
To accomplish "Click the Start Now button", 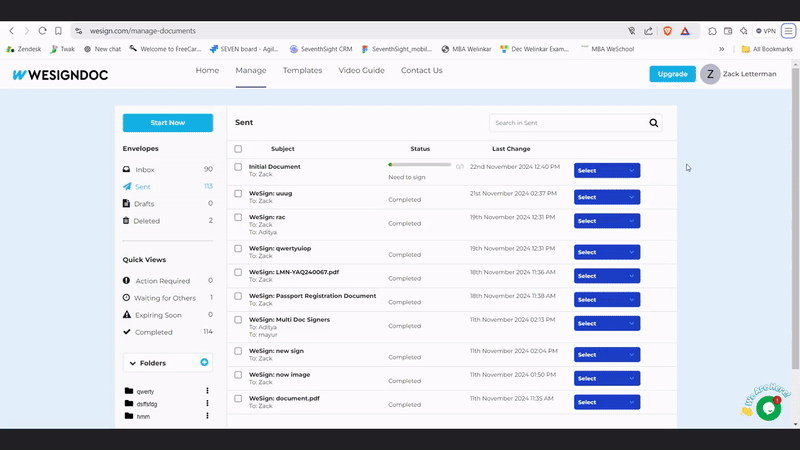I will (167, 123).
